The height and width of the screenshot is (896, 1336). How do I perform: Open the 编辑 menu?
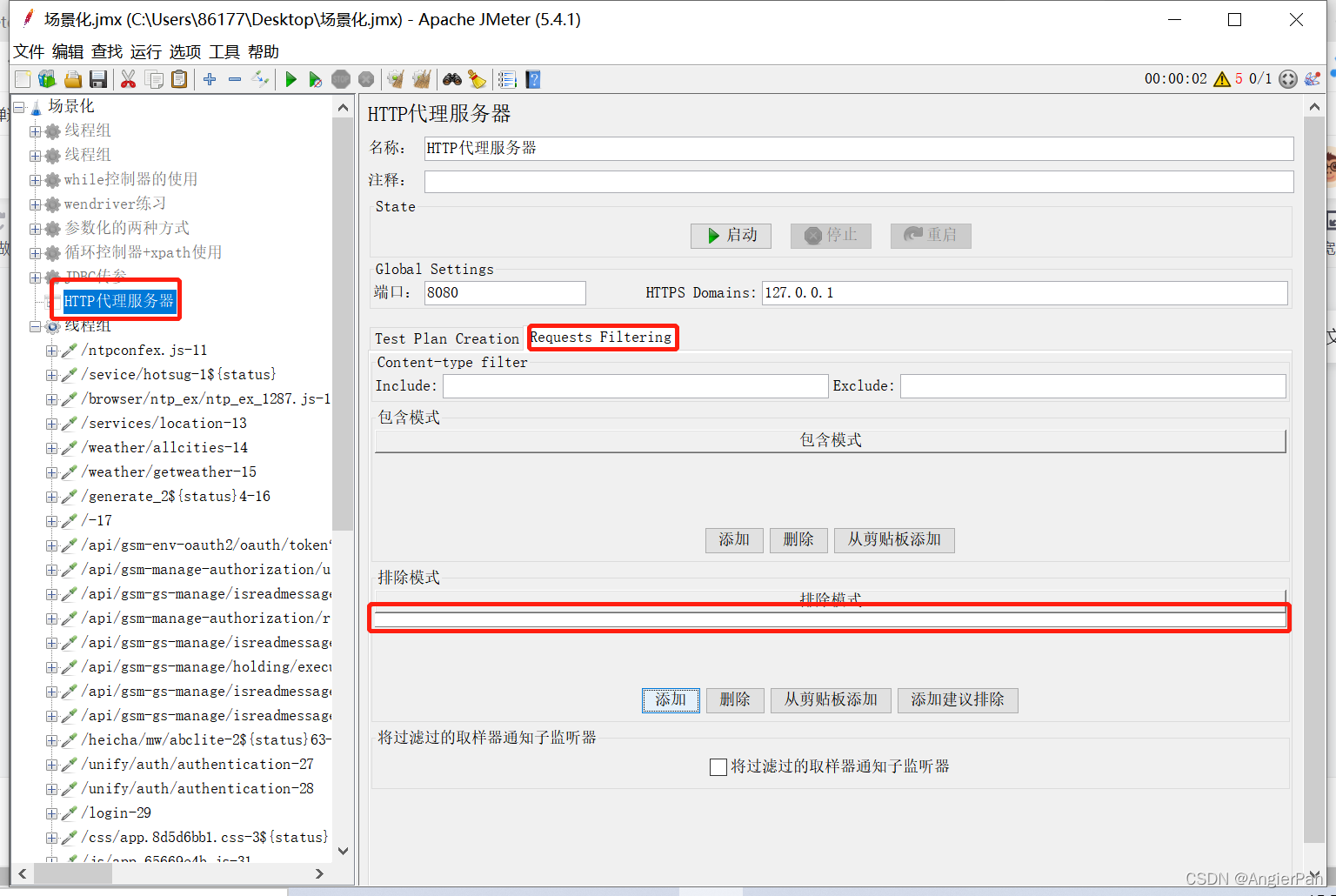click(x=68, y=52)
